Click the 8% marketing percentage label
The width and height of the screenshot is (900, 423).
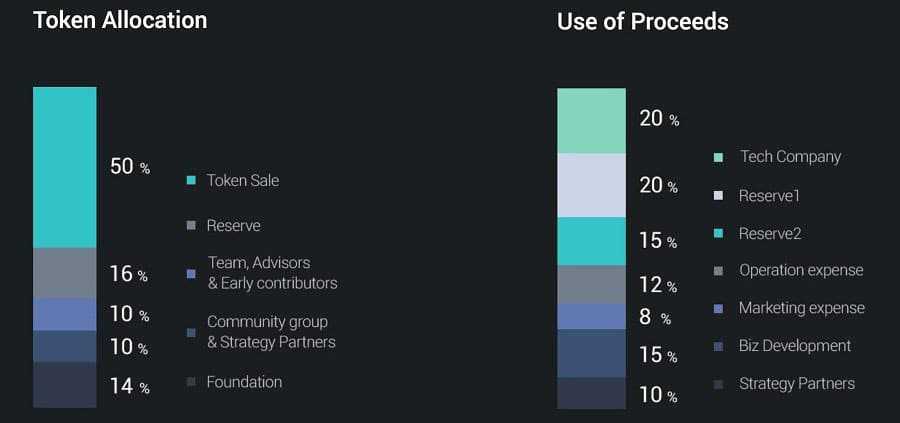pyautogui.click(x=655, y=319)
